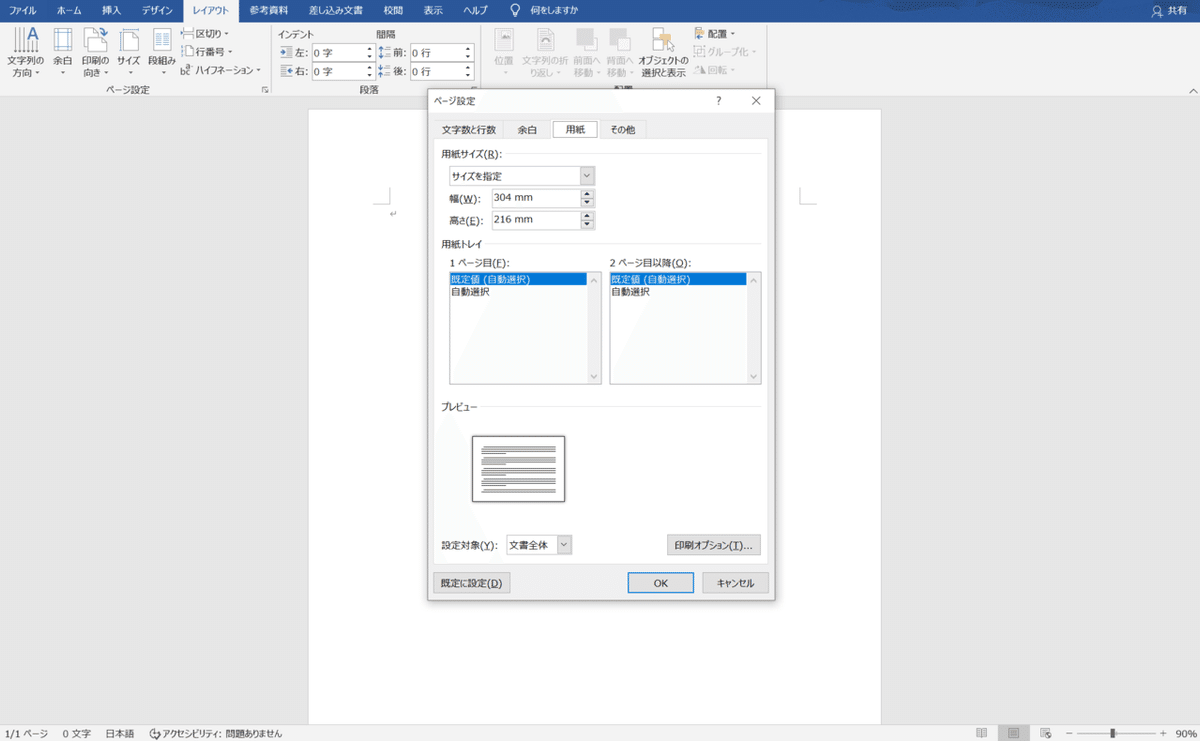Open the 行番号 line numbers dropdown
1200x741 pixels.
(x=207, y=52)
